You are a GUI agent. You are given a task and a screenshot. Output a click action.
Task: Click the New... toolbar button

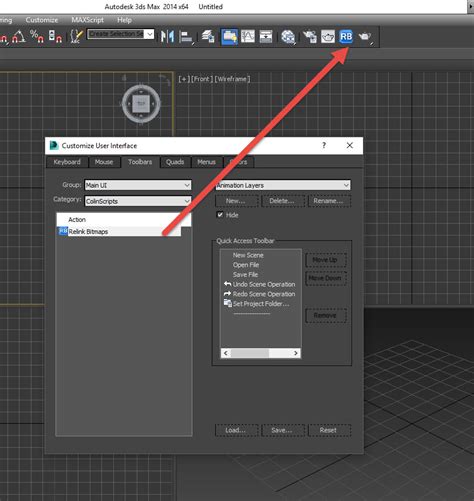236,201
